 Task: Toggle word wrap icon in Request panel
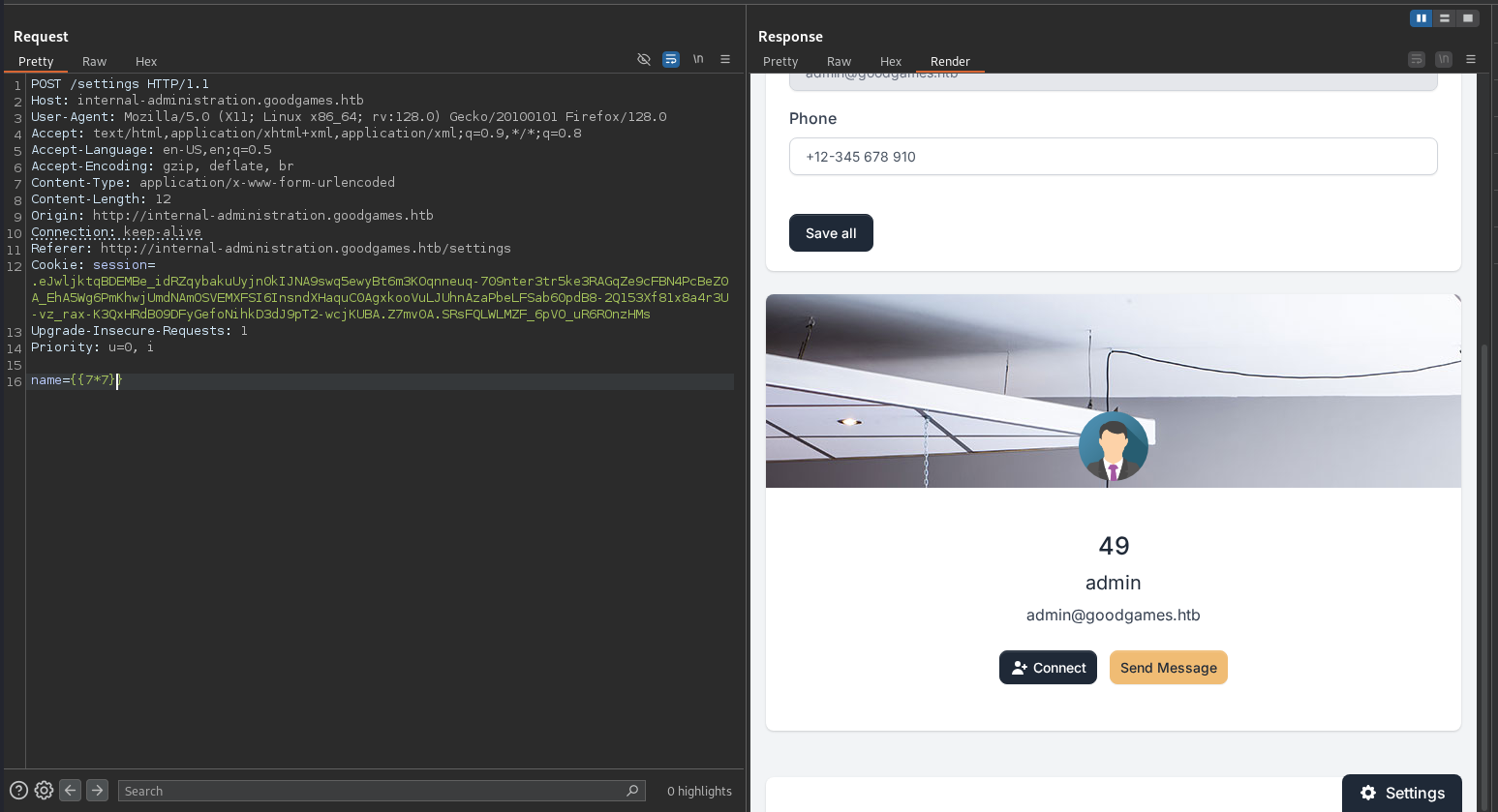point(671,59)
